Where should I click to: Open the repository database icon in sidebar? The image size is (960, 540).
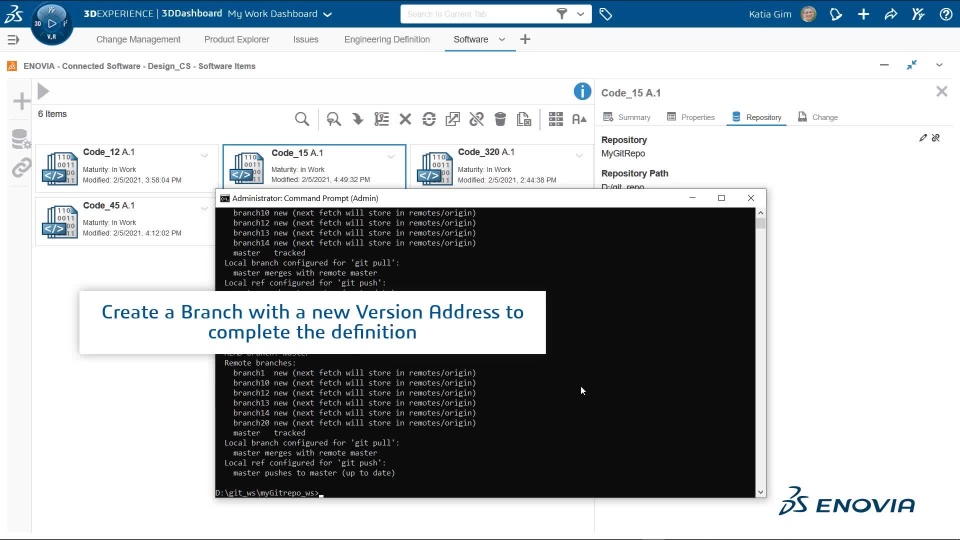click(21, 139)
